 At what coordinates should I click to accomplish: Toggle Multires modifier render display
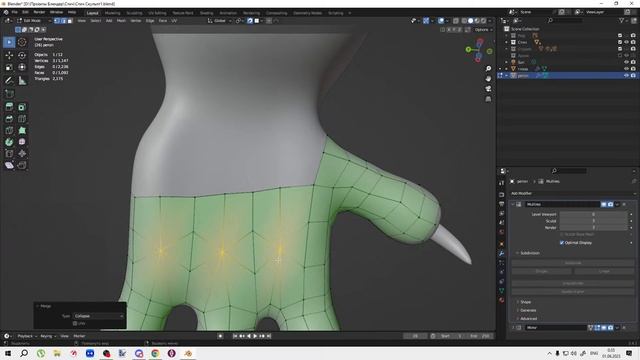coord(610,204)
